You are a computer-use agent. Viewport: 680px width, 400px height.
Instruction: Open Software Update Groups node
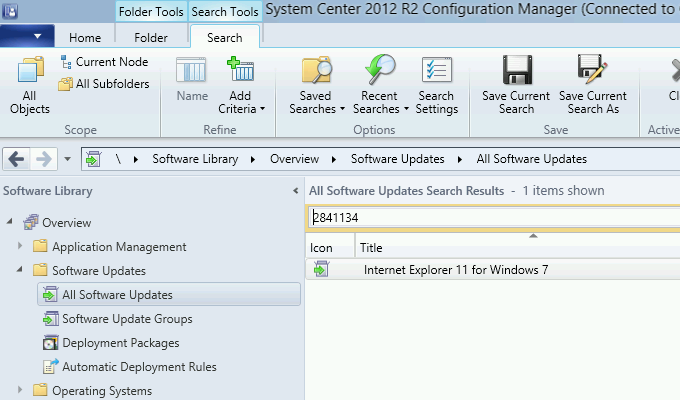tap(118, 319)
